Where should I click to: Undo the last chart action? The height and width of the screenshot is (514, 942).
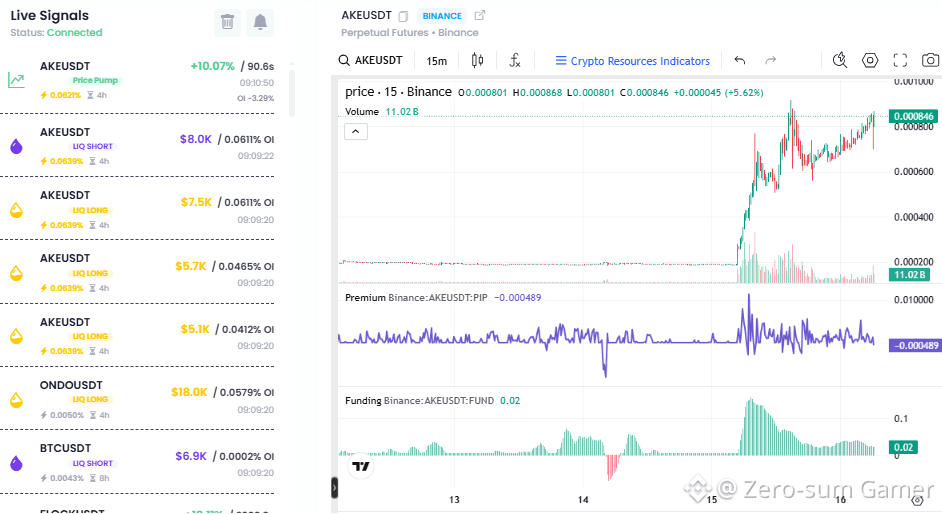pos(740,60)
